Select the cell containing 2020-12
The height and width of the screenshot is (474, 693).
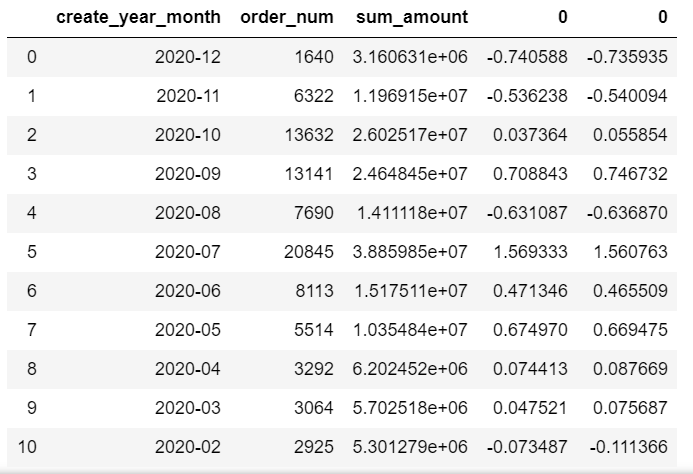pyautogui.click(x=188, y=57)
